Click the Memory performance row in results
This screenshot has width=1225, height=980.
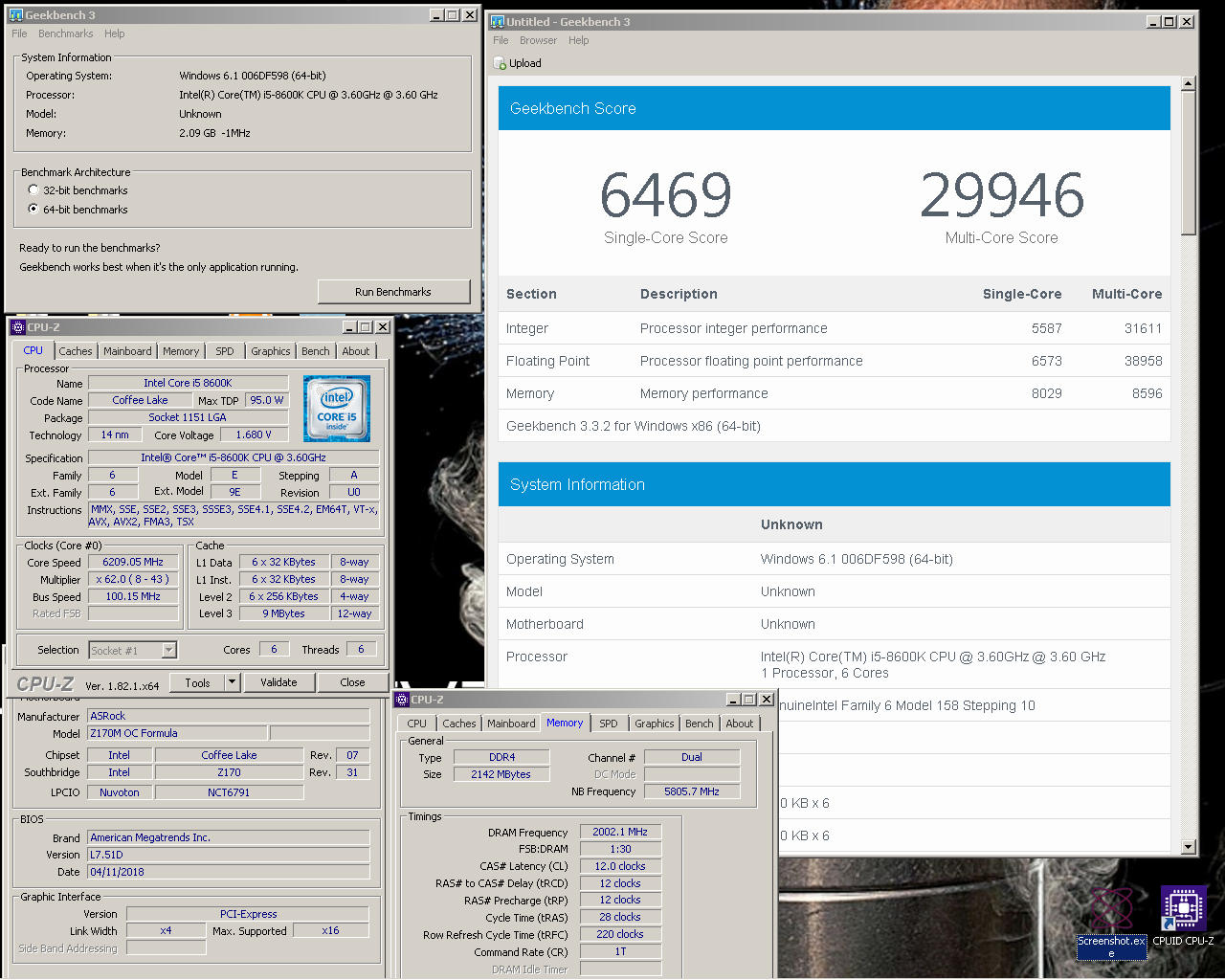coord(835,393)
